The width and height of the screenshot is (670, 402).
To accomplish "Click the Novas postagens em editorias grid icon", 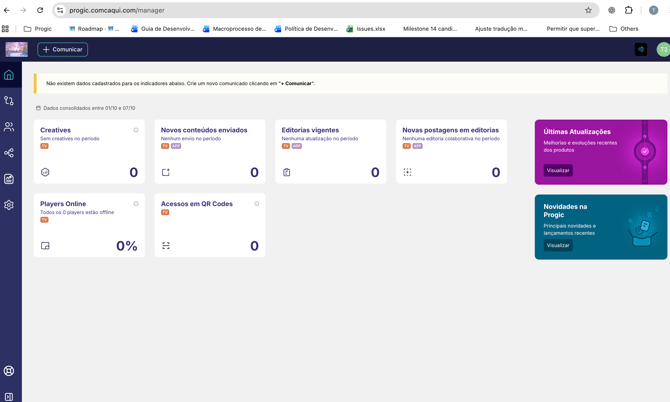I will tap(408, 172).
